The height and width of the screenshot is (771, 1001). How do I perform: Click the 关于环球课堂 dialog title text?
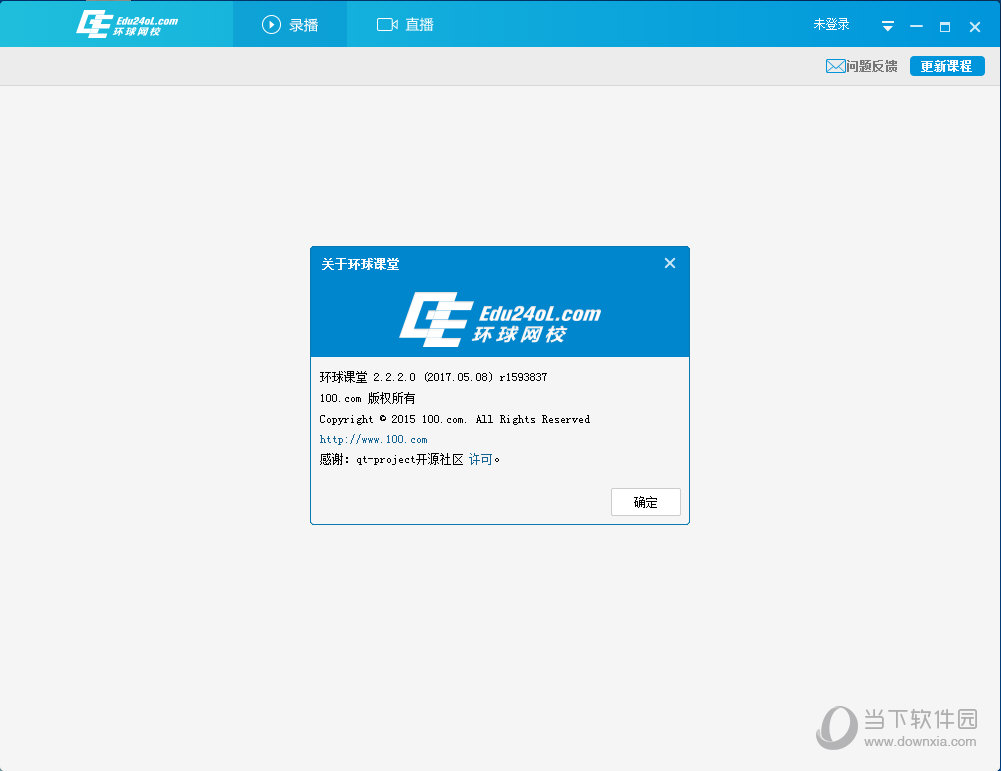360,264
